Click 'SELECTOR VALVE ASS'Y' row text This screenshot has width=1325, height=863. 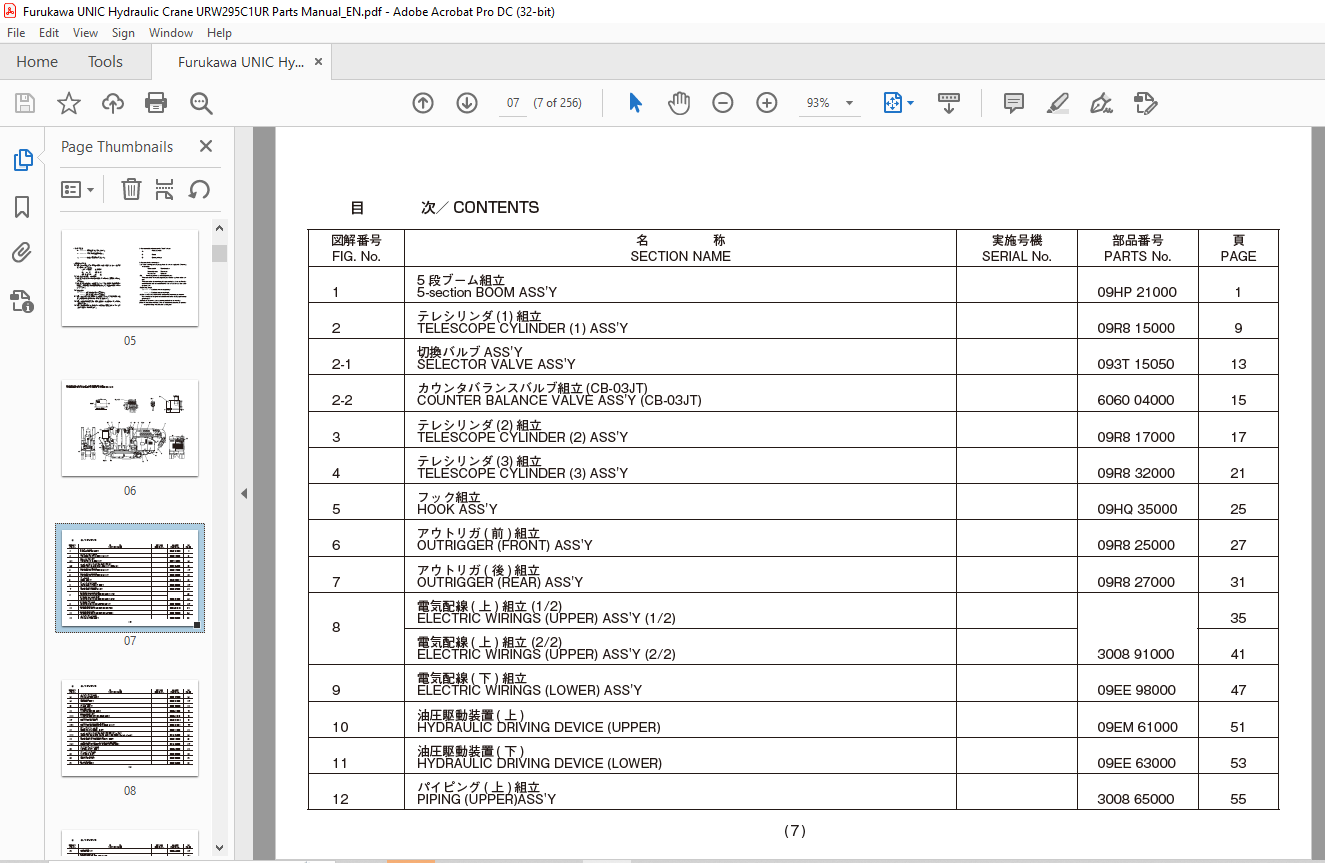pyautogui.click(x=496, y=364)
